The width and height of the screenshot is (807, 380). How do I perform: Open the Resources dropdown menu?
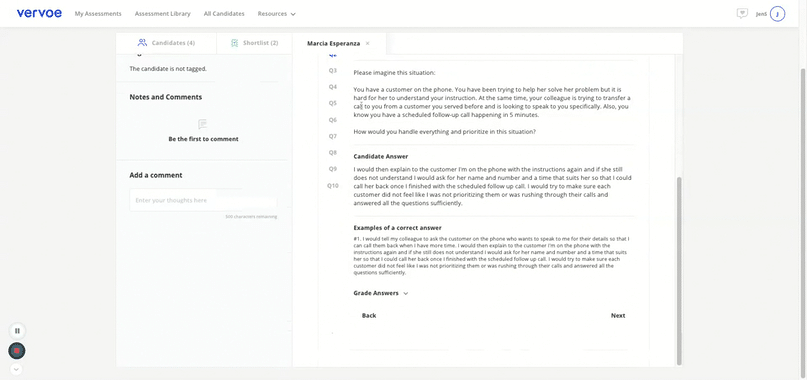click(x=276, y=14)
